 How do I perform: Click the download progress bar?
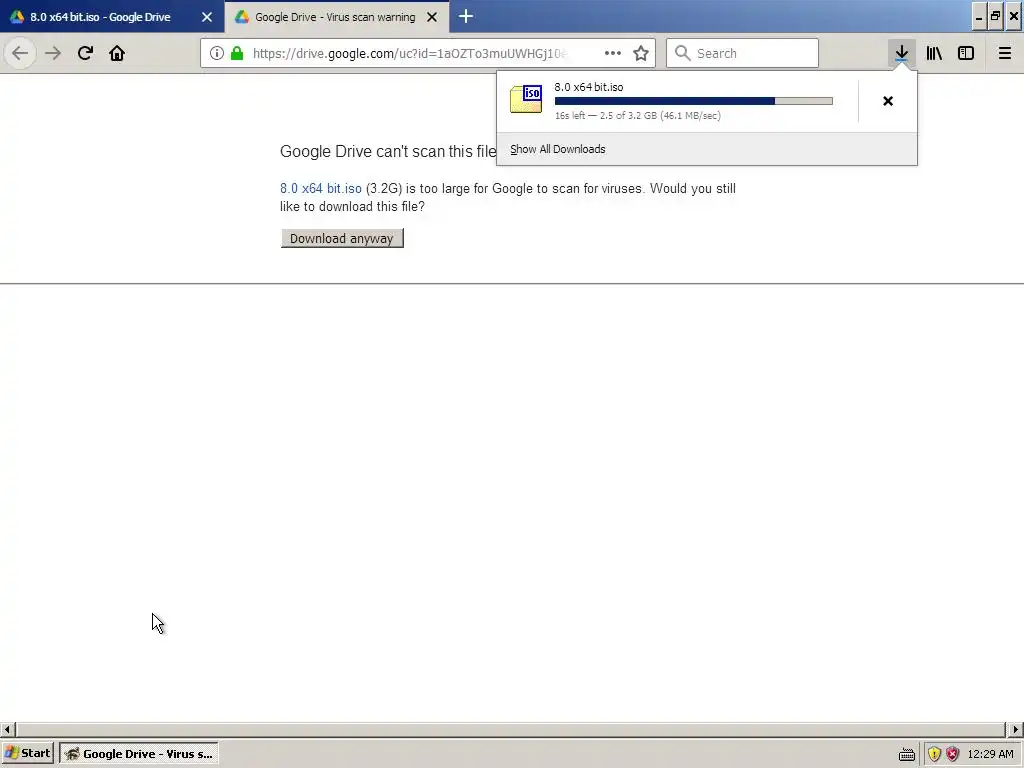(694, 101)
